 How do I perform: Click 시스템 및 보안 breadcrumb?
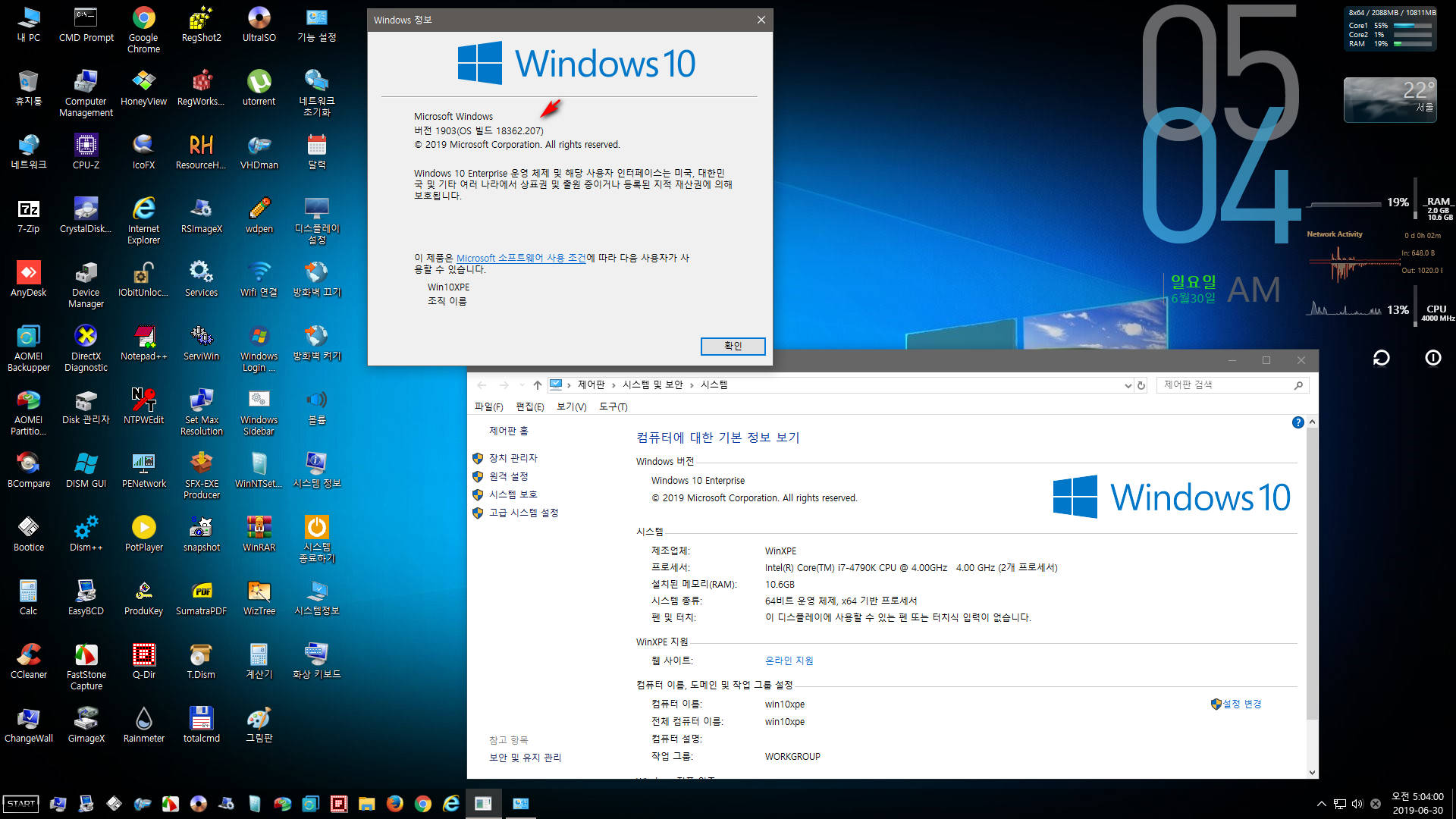652,385
